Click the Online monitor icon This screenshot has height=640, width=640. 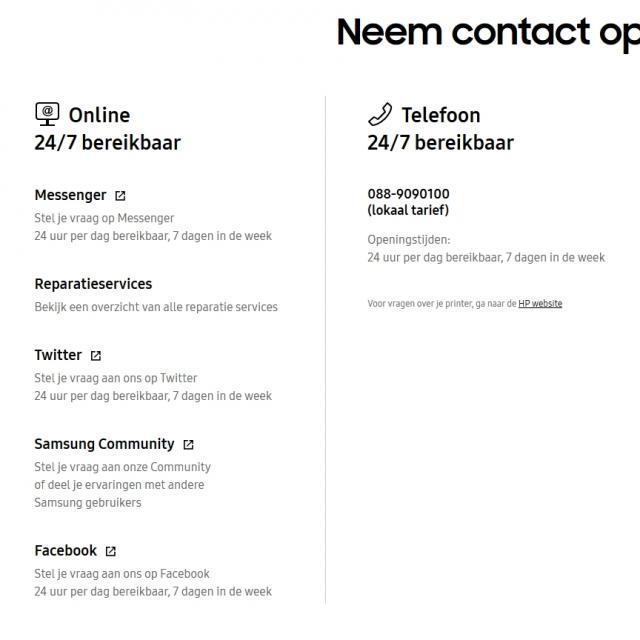tap(47, 114)
